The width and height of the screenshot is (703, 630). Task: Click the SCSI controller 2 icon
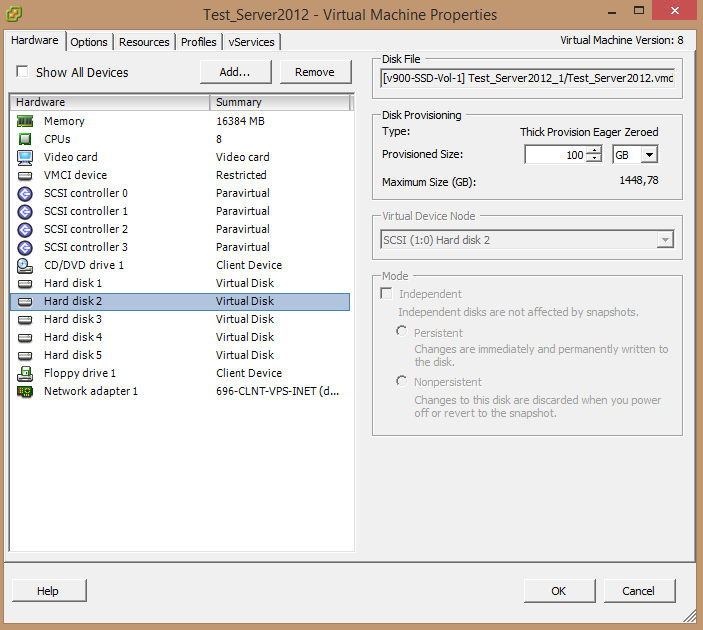pos(25,230)
